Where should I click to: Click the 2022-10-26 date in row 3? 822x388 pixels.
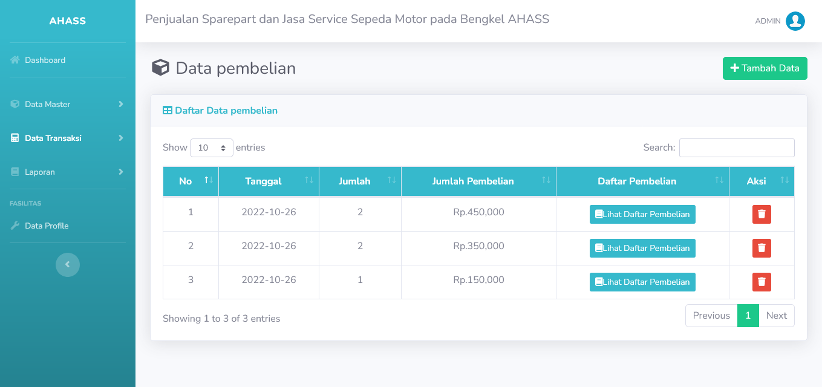tap(269, 280)
